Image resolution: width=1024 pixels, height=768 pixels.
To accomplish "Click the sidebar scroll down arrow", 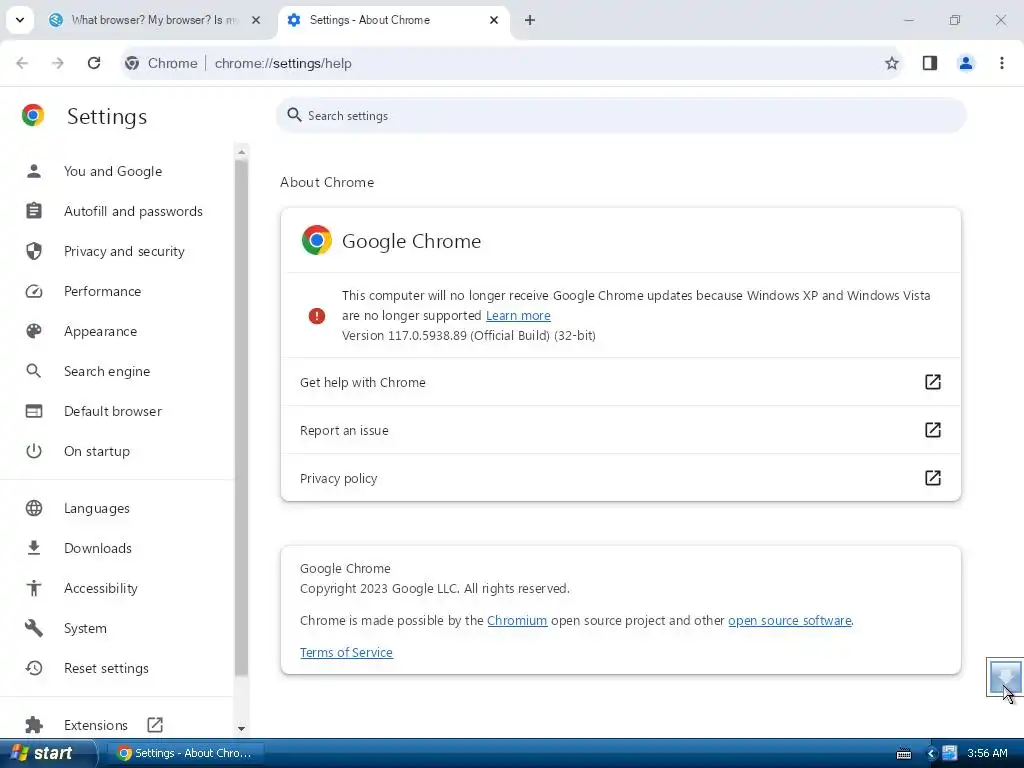I will pyautogui.click(x=242, y=728).
